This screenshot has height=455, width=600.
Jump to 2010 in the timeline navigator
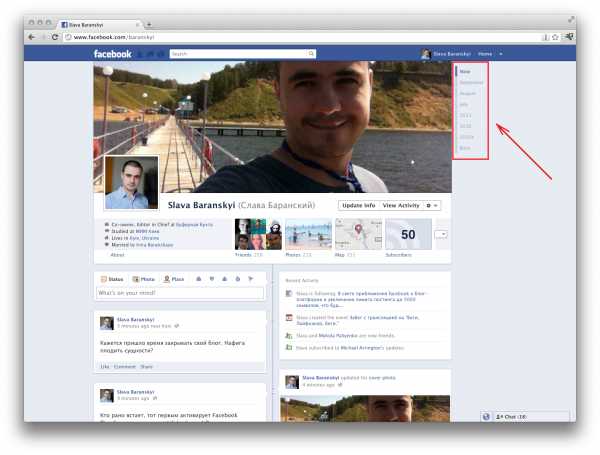coord(465,126)
